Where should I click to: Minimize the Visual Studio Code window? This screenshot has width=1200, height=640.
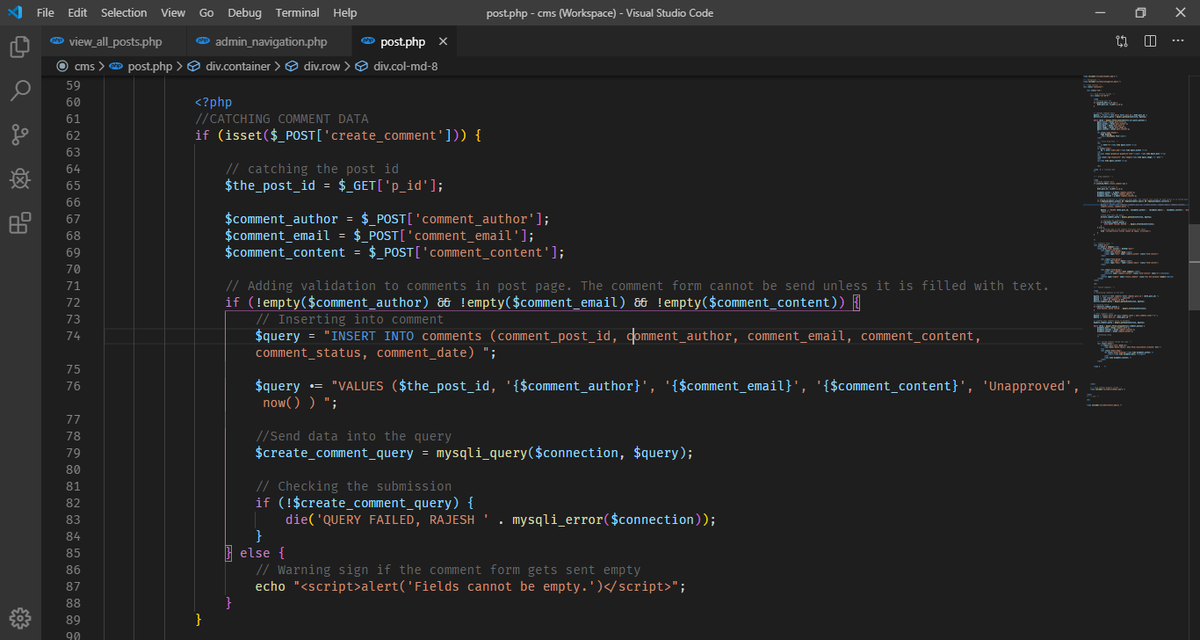1100,12
